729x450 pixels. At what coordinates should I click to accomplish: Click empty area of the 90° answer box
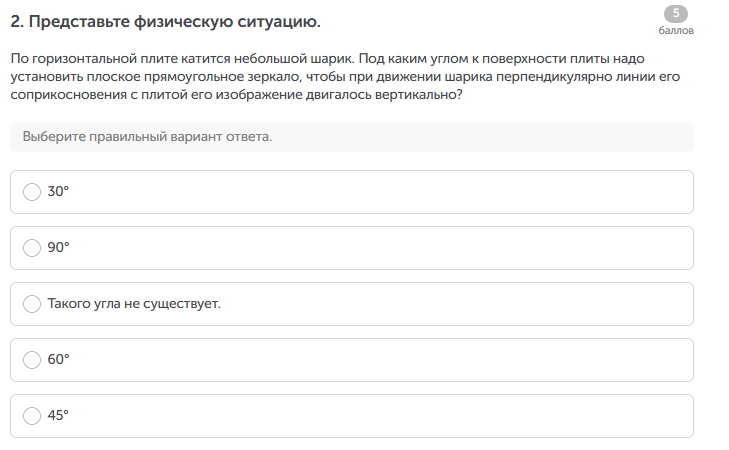coord(400,247)
